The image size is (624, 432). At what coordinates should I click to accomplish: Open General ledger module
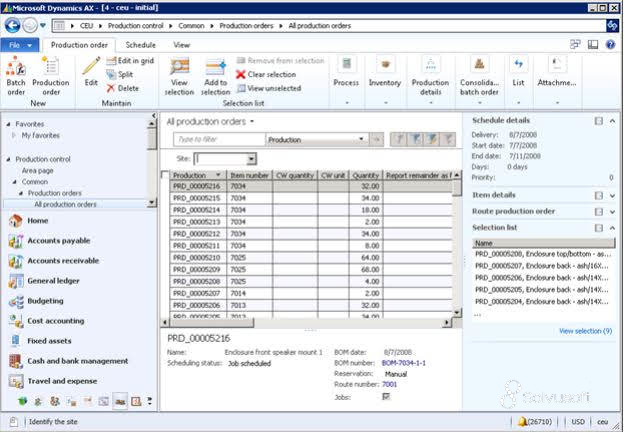click(44, 281)
